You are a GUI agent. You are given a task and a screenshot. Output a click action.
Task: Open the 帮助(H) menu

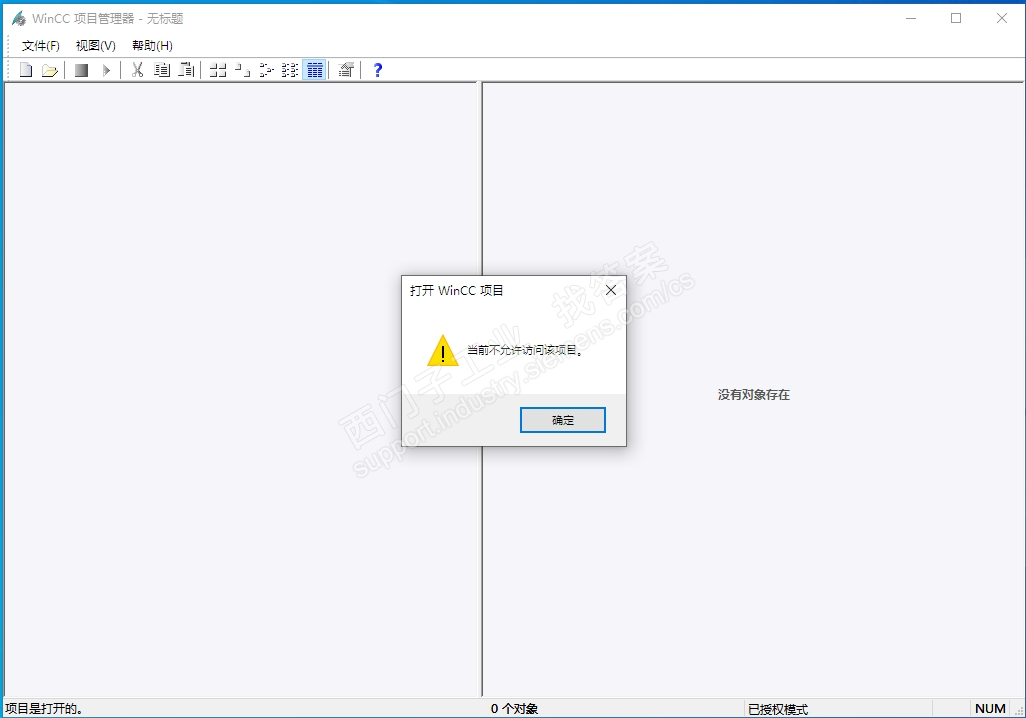pos(152,45)
